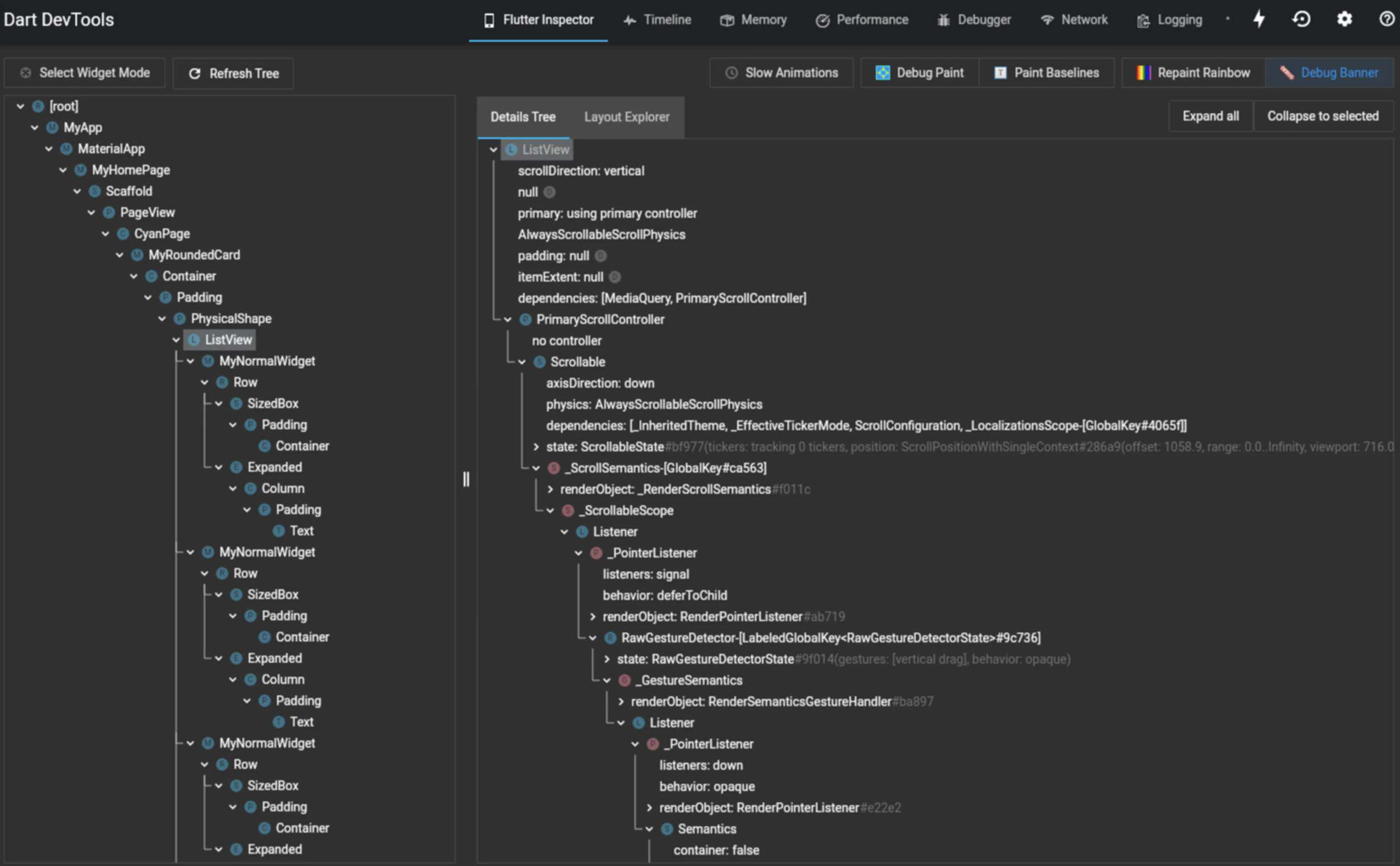Click the MaterialApp widget icon
The image size is (1400, 866).
67,149
